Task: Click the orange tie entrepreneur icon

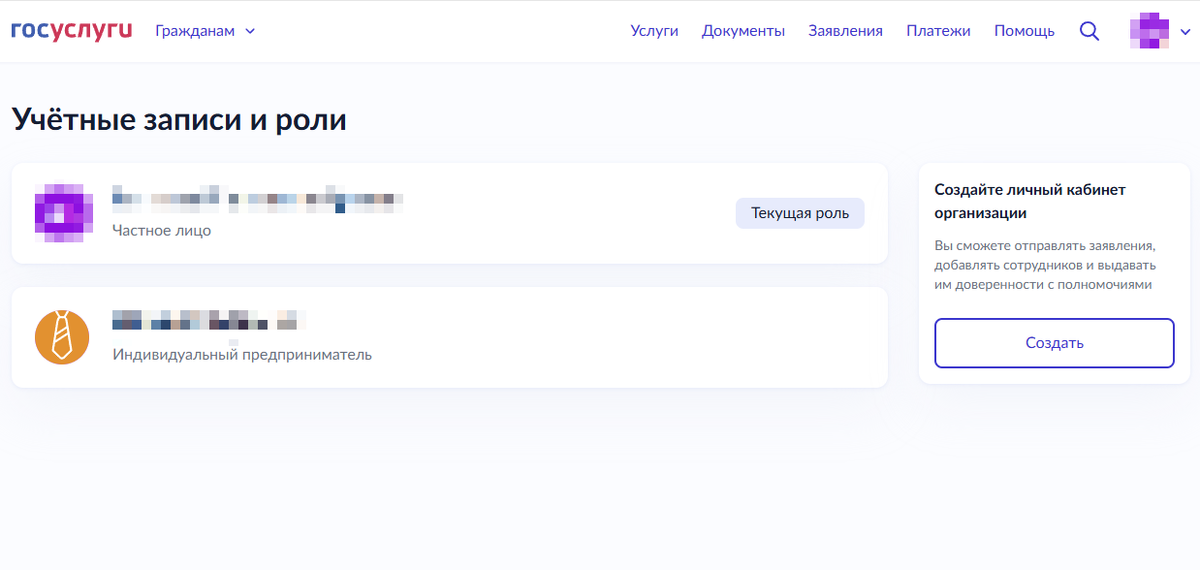Action: pos(62,337)
